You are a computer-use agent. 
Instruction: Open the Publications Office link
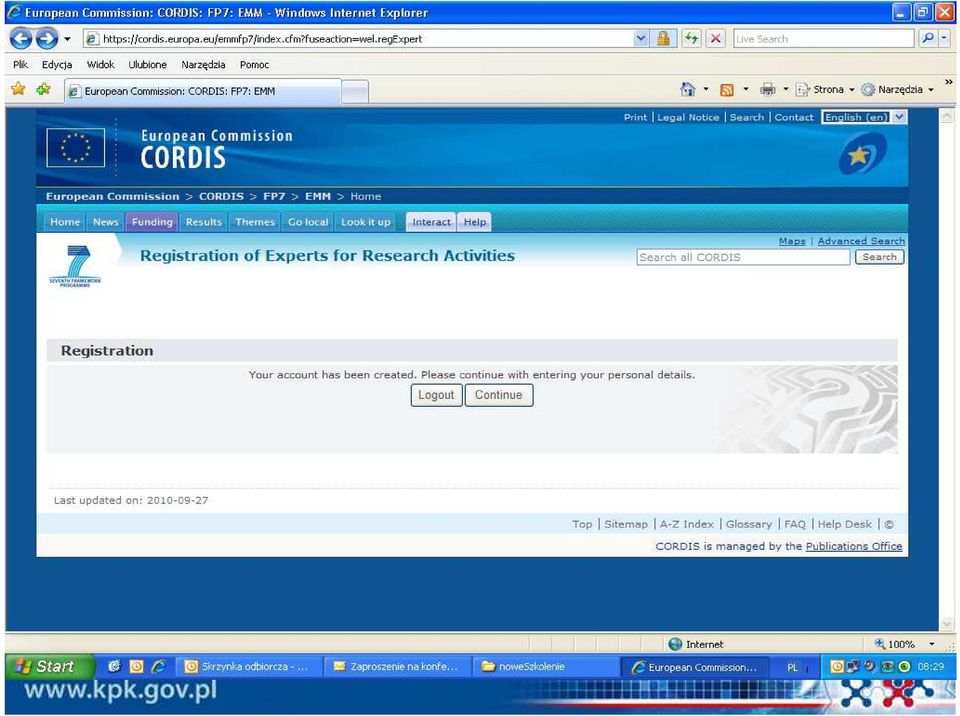(x=853, y=546)
